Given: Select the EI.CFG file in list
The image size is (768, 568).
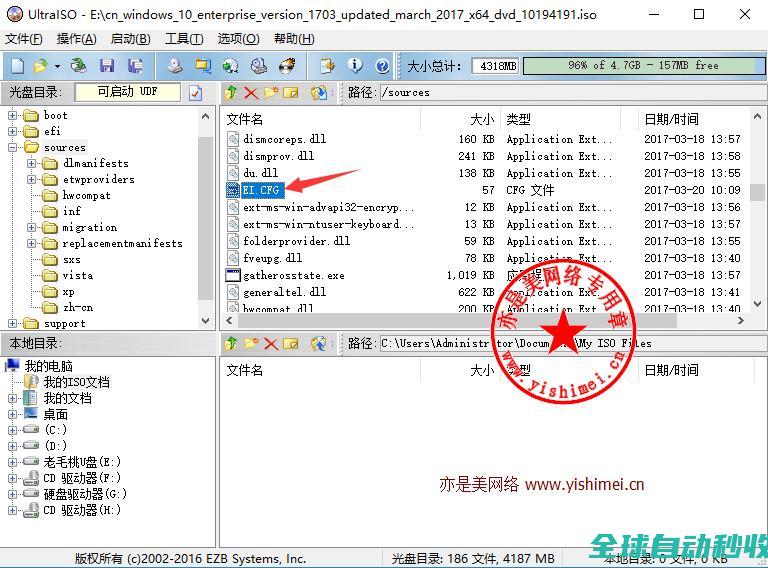Looking at the screenshot, I should [262, 190].
